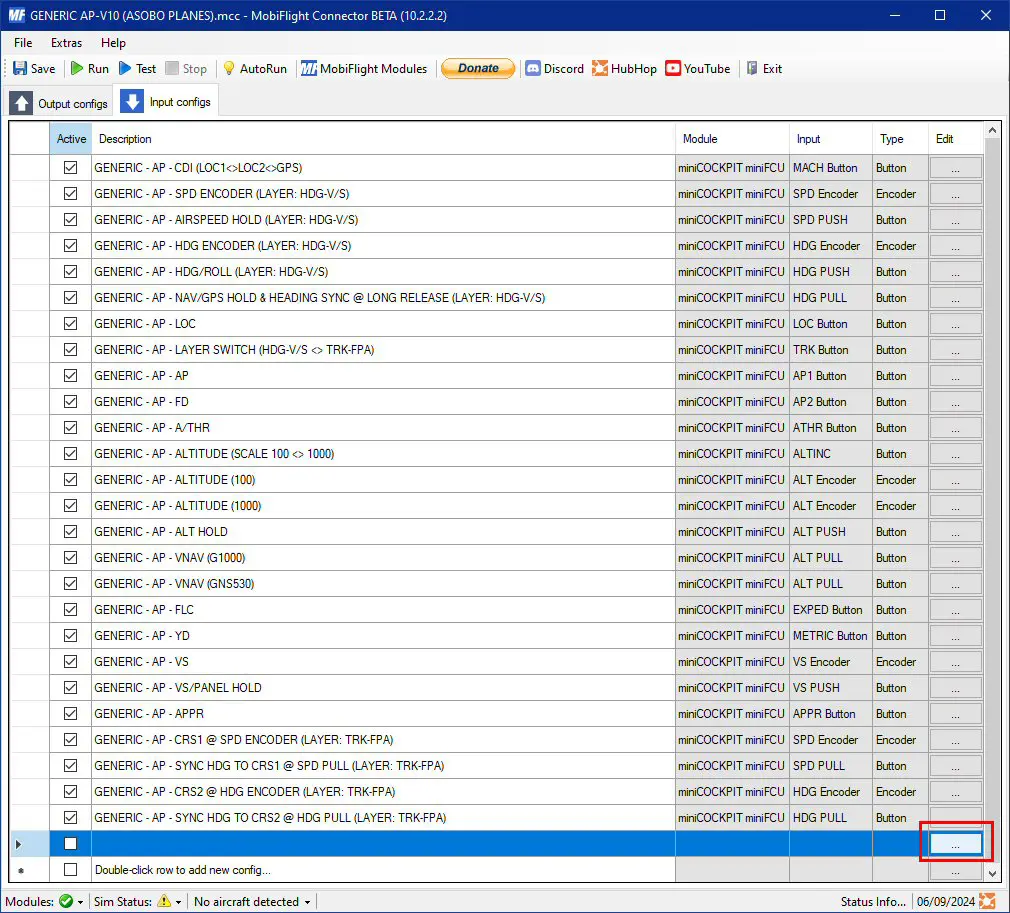Image resolution: width=1010 pixels, height=913 pixels.
Task: Uncheck the APPR row checkbox
Action: pos(70,713)
